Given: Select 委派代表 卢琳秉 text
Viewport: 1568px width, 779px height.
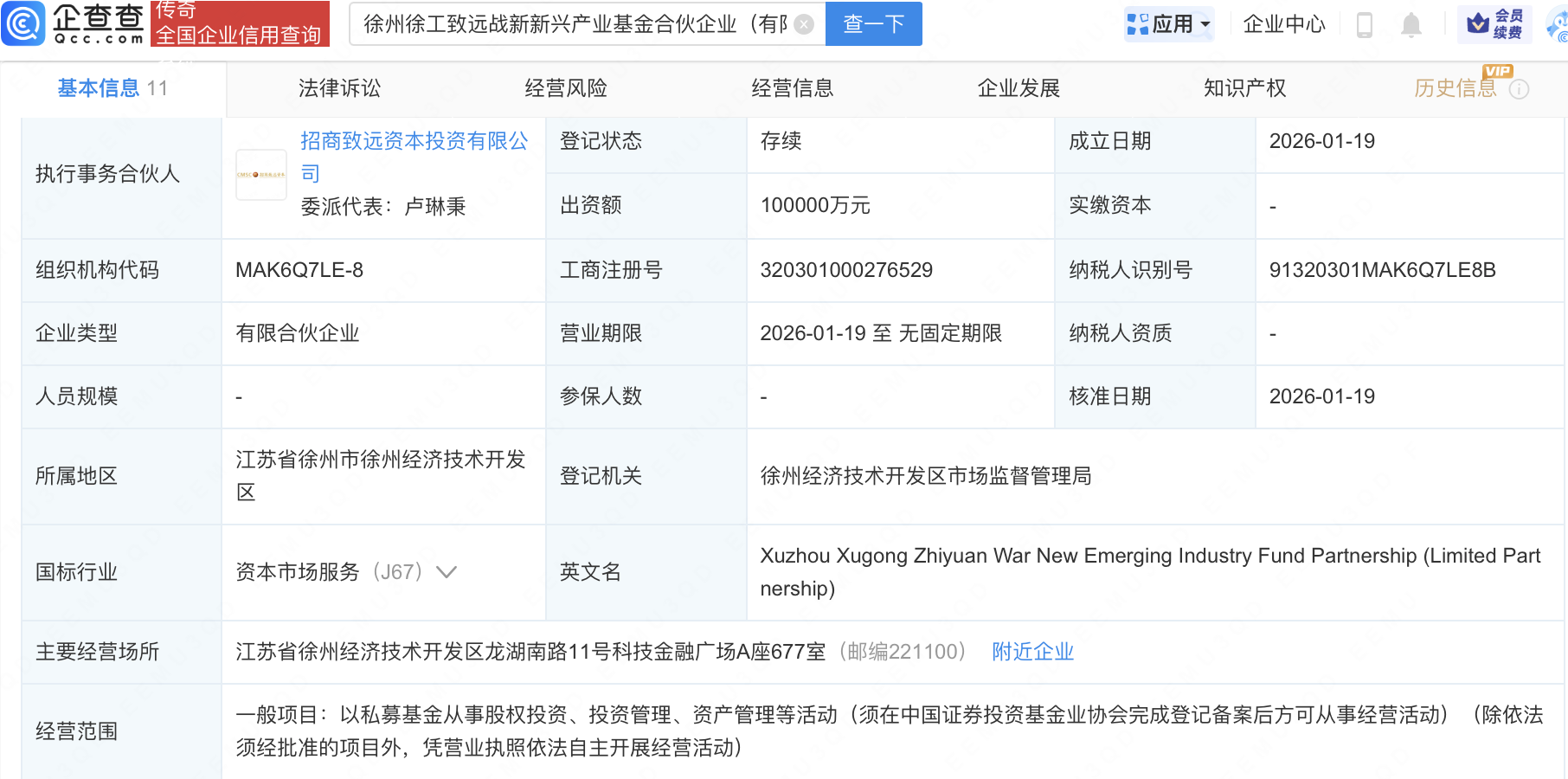Looking at the screenshot, I should 383,207.
